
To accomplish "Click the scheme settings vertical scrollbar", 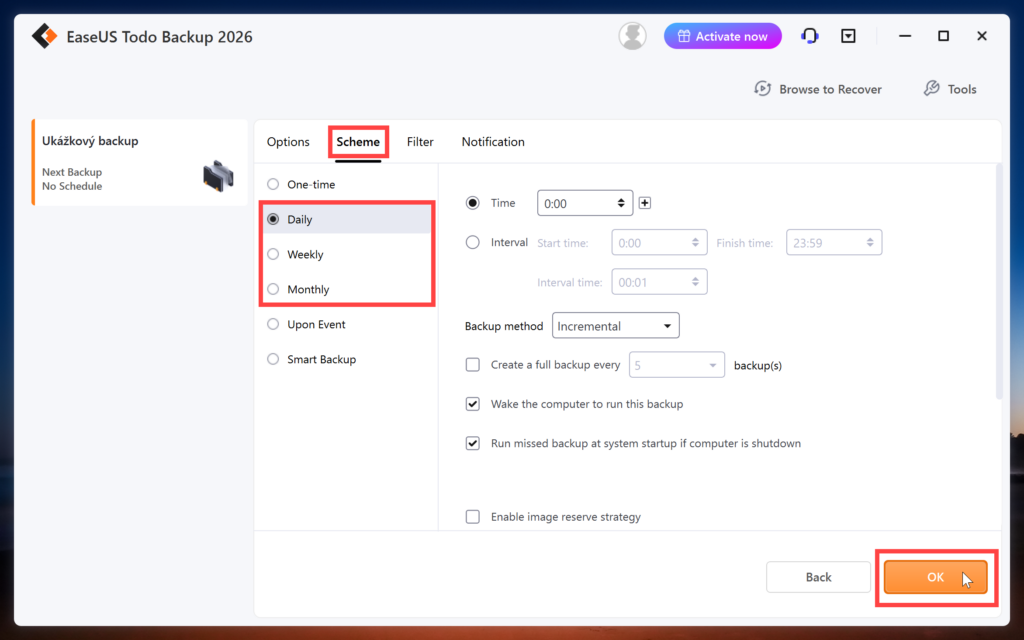I will pyautogui.click(x=999, y=281).
